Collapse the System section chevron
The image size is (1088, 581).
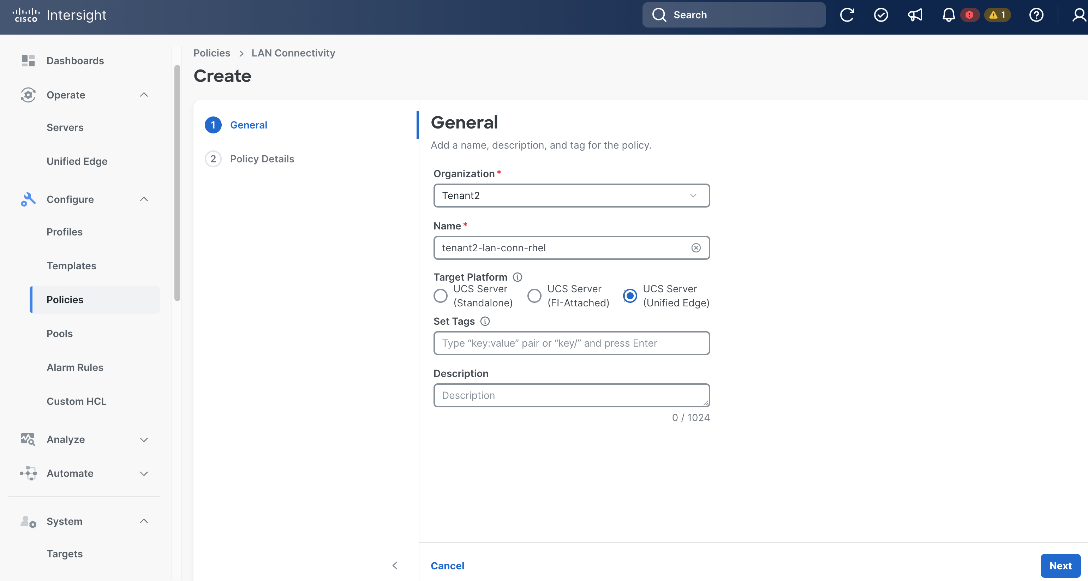click(144, 521)
